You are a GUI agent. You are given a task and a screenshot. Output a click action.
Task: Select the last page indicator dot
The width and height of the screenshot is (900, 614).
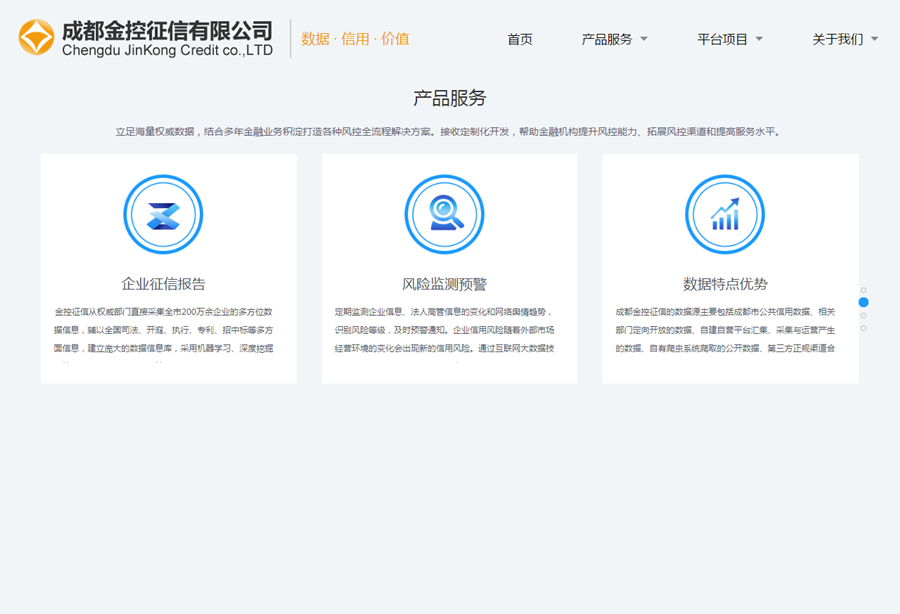pyautogui.click(x=864, y=328)
